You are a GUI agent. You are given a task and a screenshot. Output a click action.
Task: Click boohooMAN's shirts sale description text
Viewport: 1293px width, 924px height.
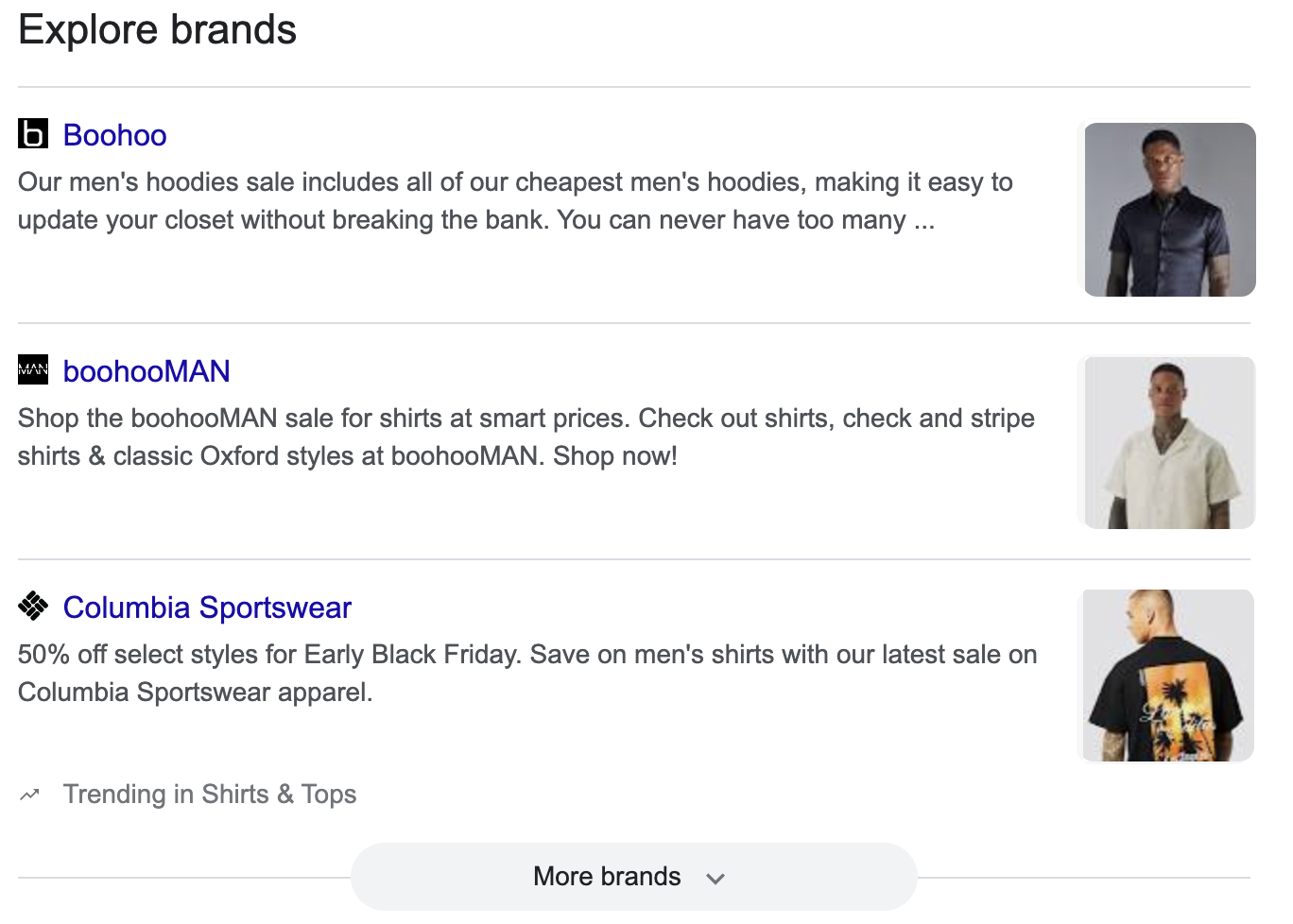pyautogui.click(x=526, y=419)
